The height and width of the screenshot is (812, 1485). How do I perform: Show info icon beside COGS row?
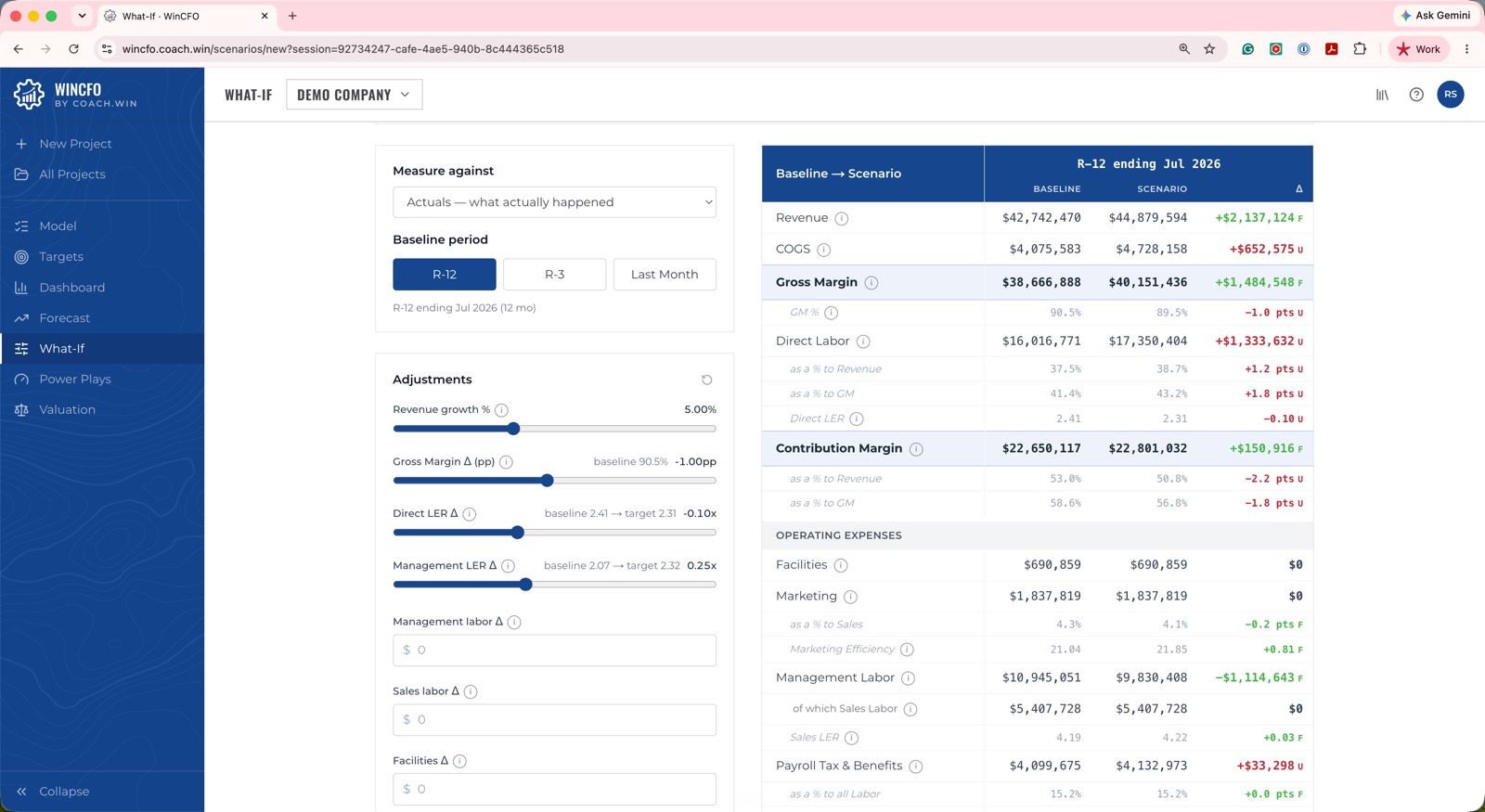(x=823, y=250)
